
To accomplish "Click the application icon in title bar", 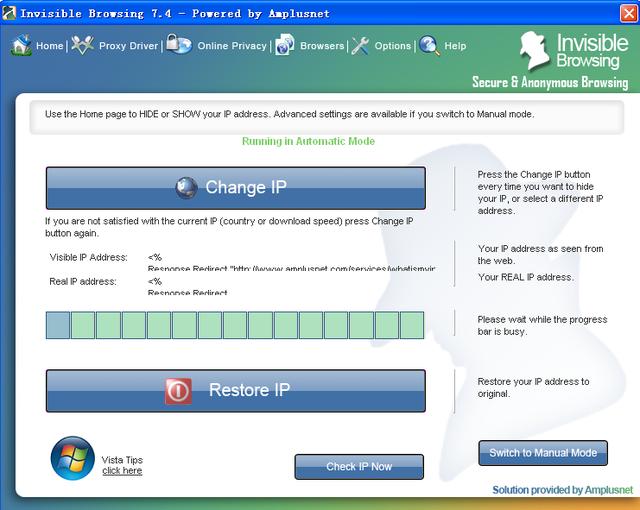I will point(9,13).
